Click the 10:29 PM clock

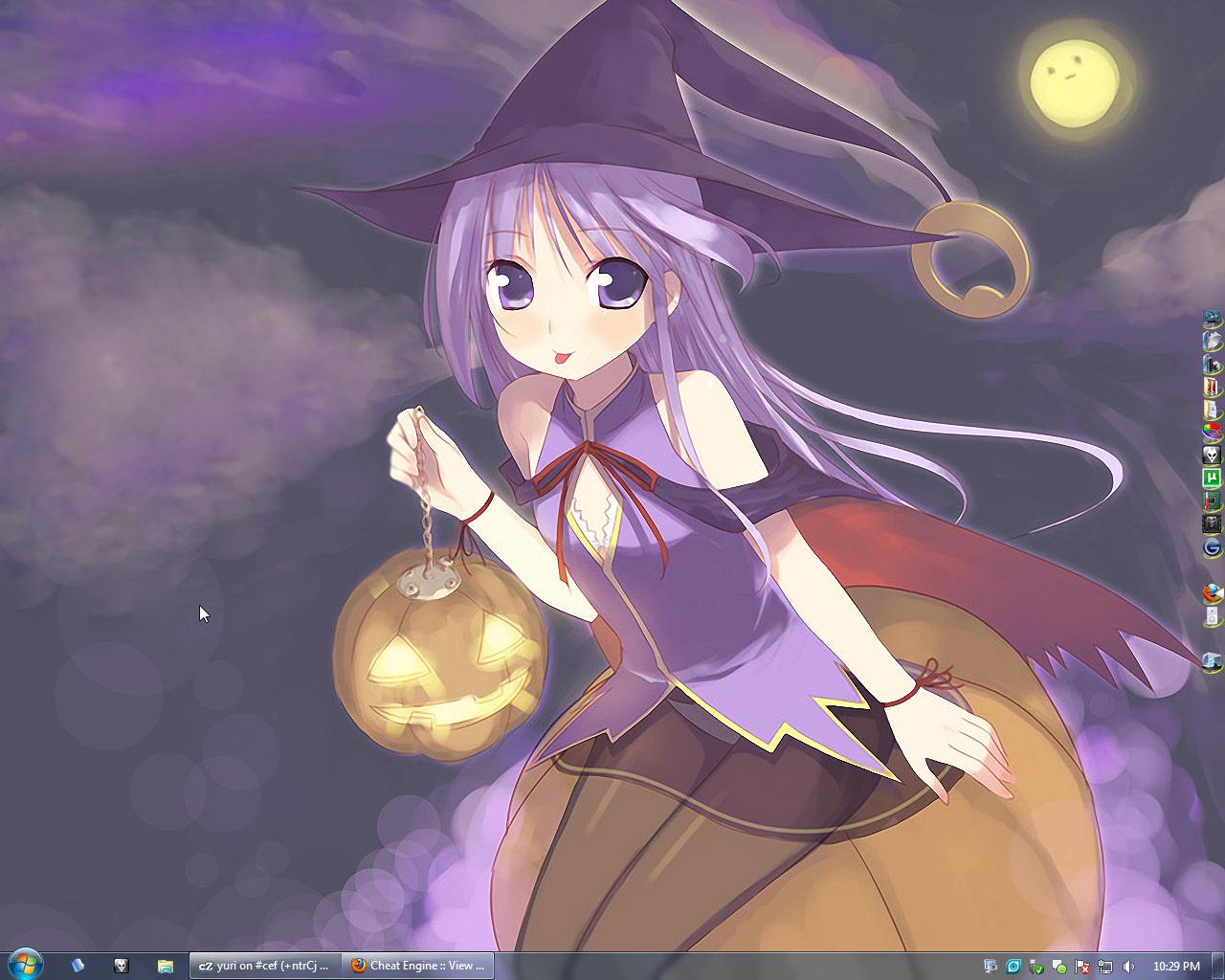[1176, 966]
